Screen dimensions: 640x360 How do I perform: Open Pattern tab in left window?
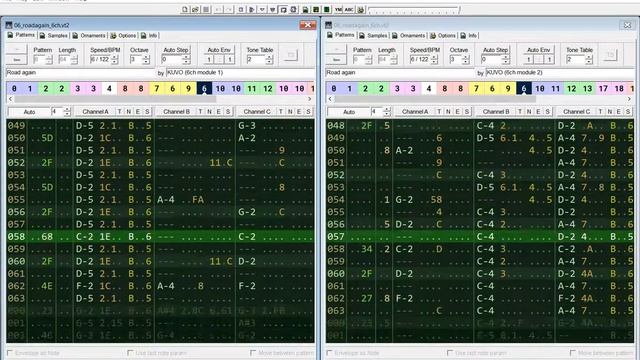tap(21, 36)
